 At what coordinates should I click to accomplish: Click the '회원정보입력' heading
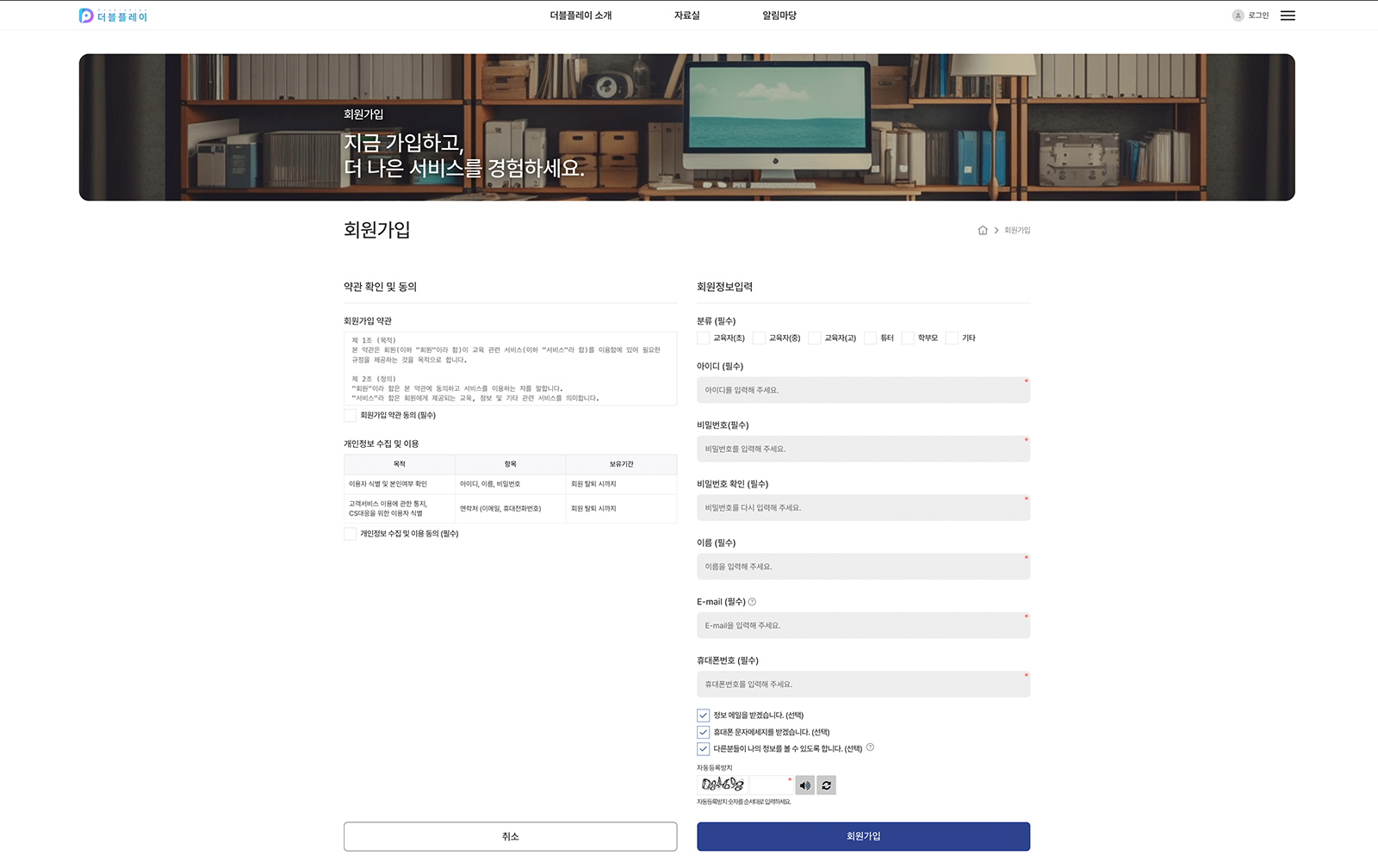click(x=724, y=287)
